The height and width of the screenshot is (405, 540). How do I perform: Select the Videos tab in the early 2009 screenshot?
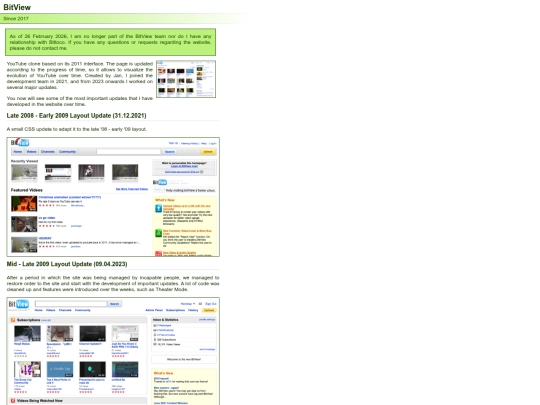[31, 152]
